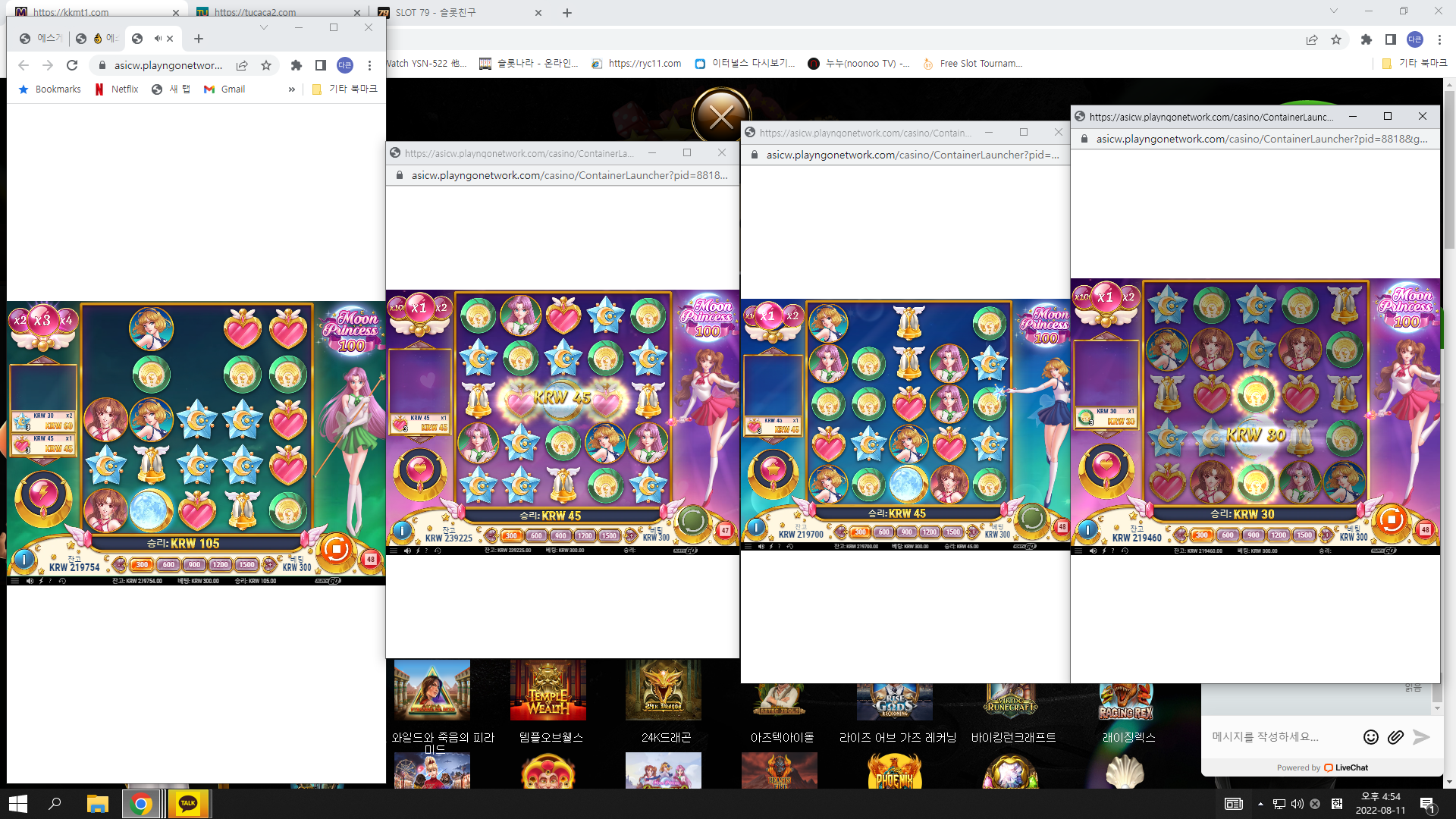1456x819 pixels.
Task: Mute sound in the leftmost Moon Princess game
Action: (x=30, y=581)
